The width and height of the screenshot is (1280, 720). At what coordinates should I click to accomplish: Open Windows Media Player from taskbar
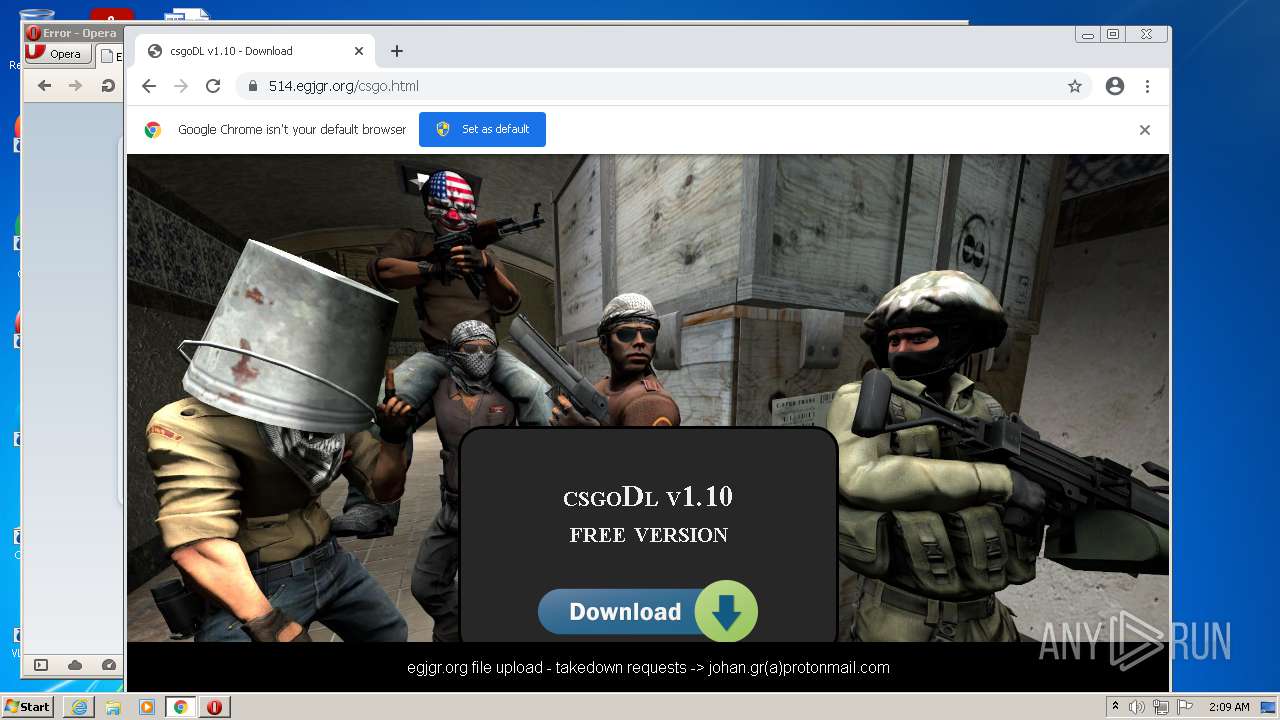coord(147,707)
